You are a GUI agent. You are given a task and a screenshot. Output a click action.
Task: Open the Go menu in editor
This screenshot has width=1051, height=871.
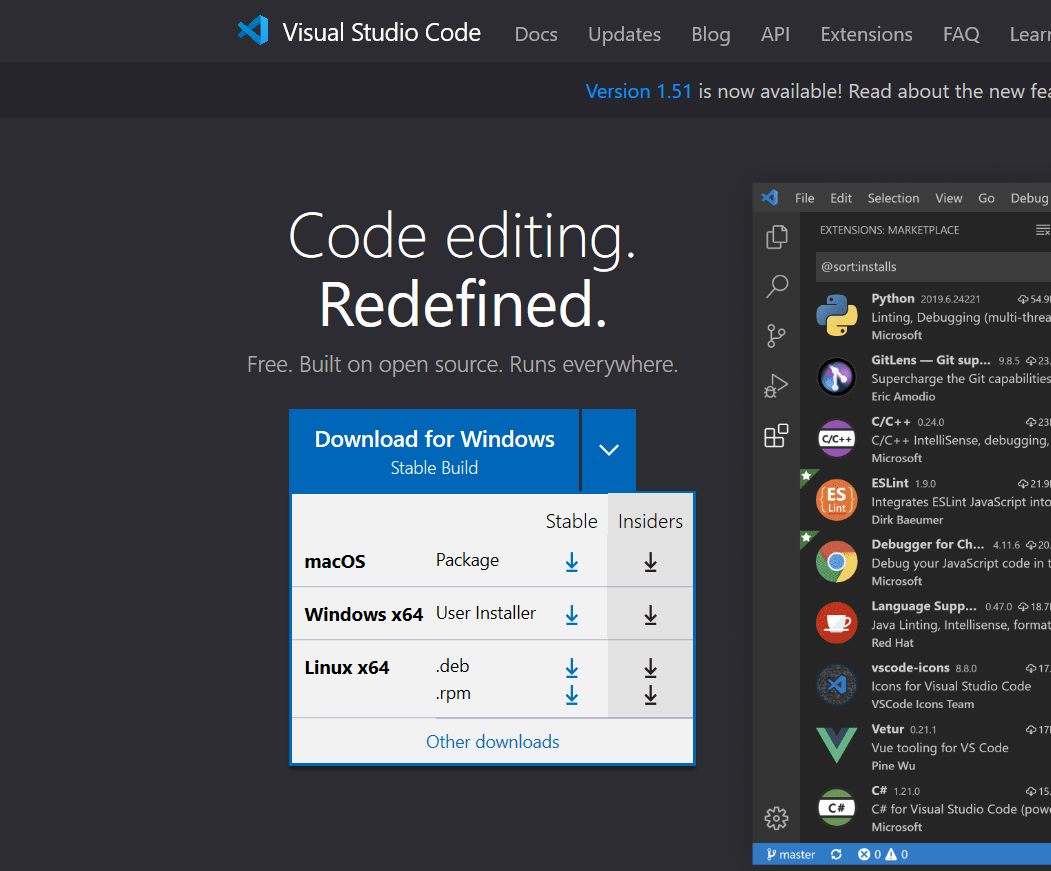click(x=986, y=198)
